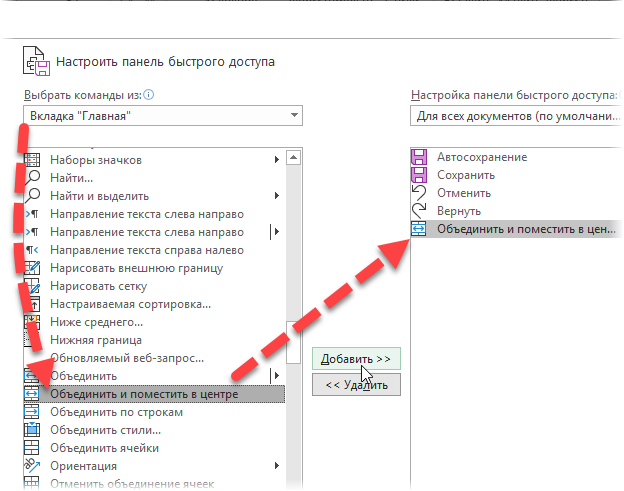Open the Для всех документов dropdown

[x=515, y=117]
